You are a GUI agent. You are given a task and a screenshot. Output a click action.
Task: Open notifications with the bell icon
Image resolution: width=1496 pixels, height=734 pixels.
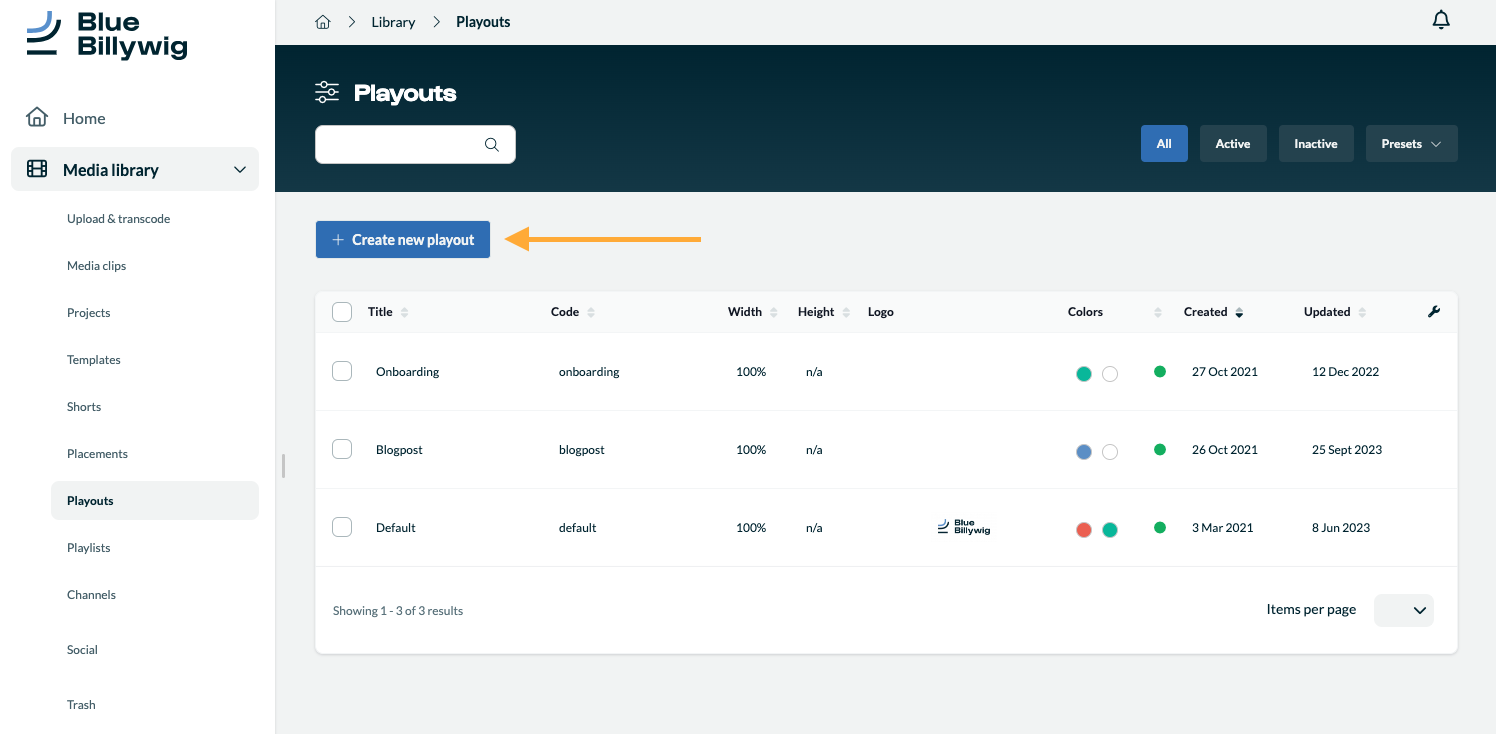pyautogui.click(x=1441, y=21)
